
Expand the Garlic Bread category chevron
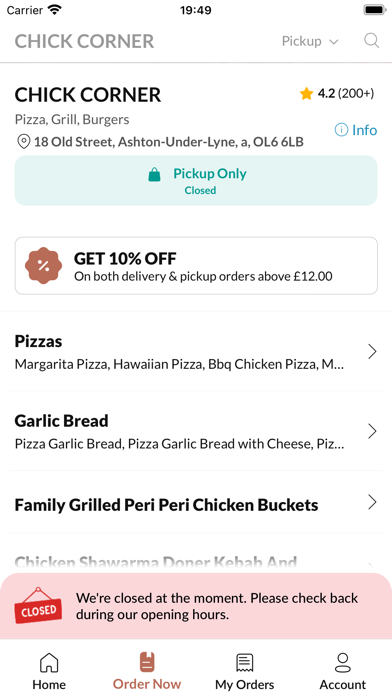(x=372, y=431)
